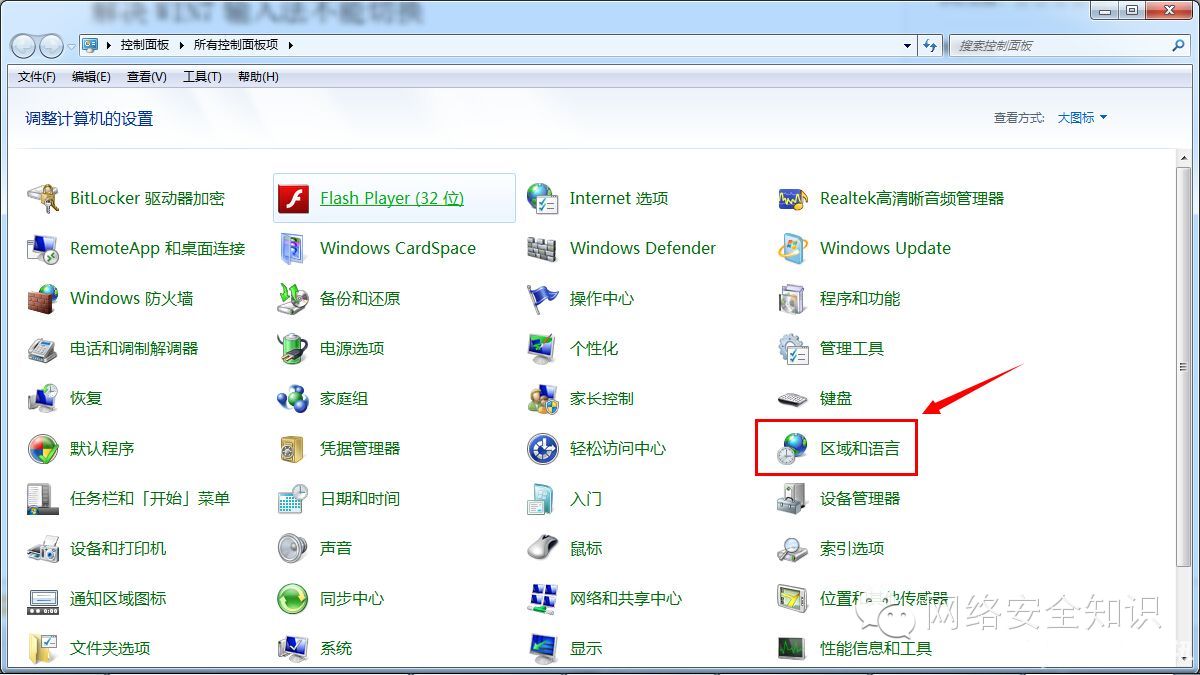The height and width of the screenshot is (675, 1200).
Task: Open the 设备管理器 icon
Action: [792, 498]
